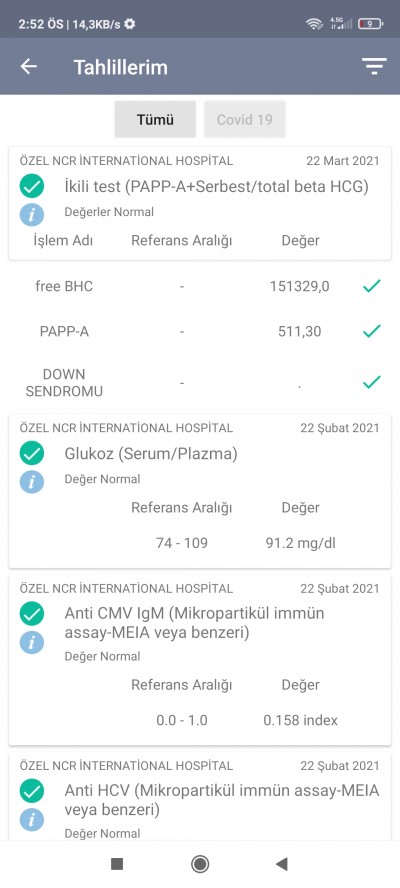
Task: Tap info icon for Glukoz result
Action: (32, 482)
